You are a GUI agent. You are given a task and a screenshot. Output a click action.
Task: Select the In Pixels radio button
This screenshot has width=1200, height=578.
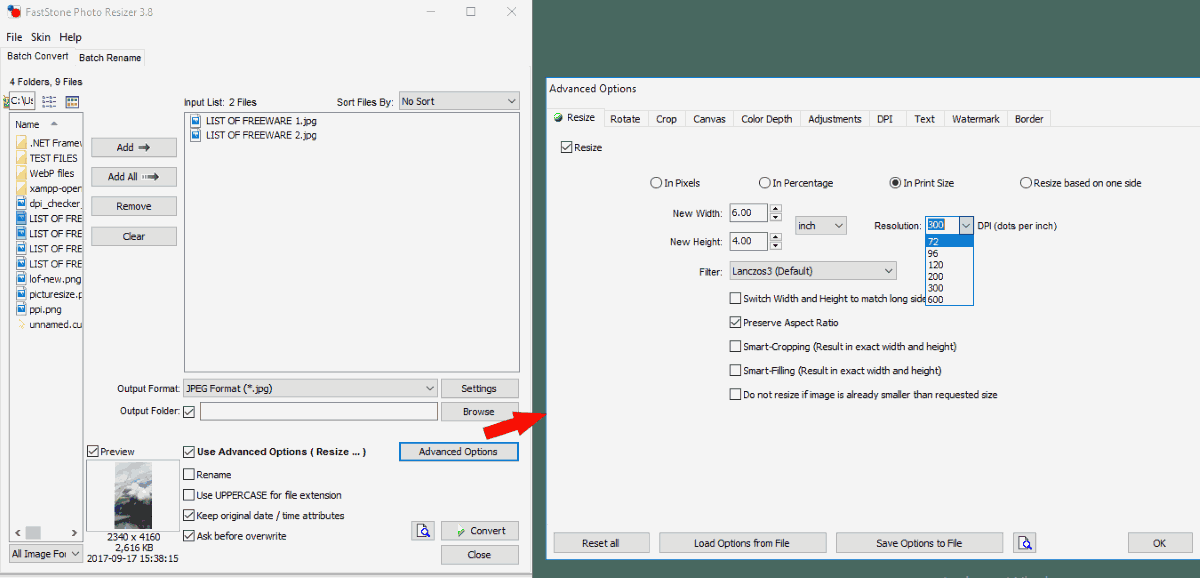click(656, 183)
